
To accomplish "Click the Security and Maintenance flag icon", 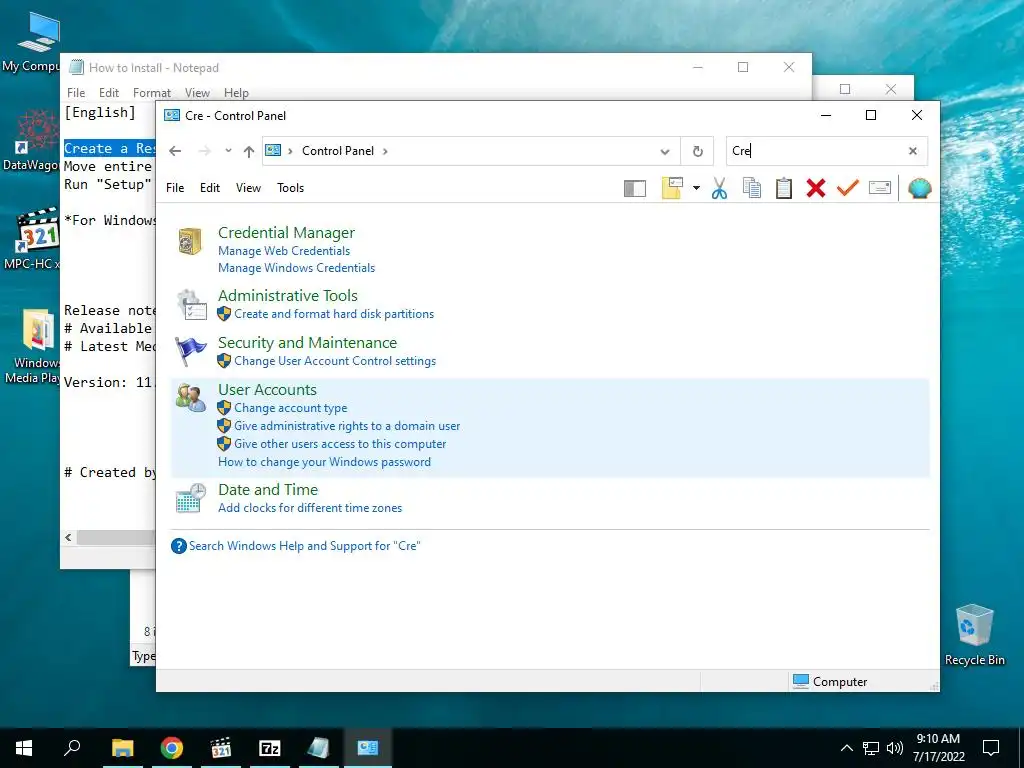I will pos(191,351).
